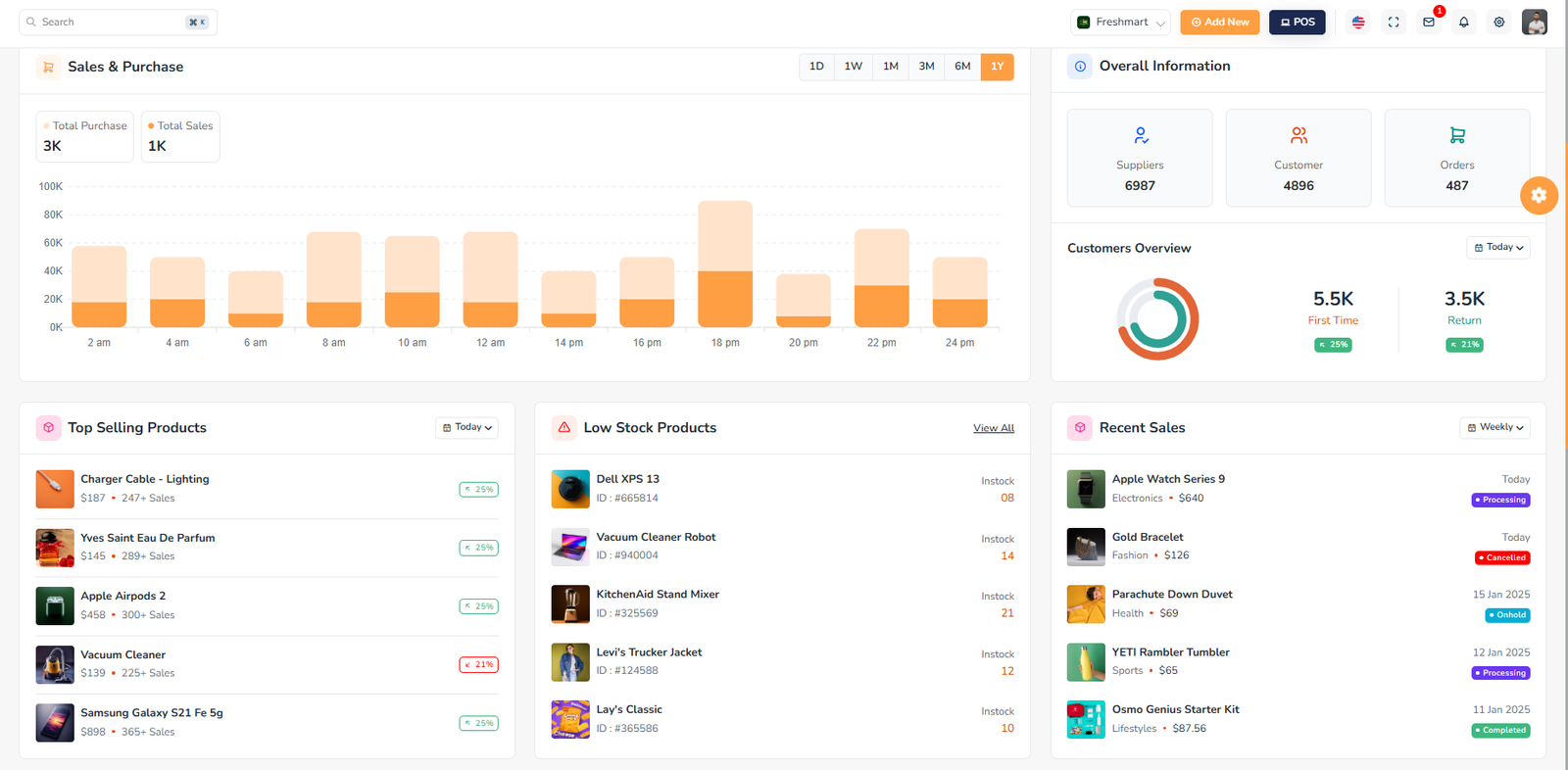Expand the Freshmart store dropdown
The height and width of the screenshot is (770, 1568).
(1121, 22)
